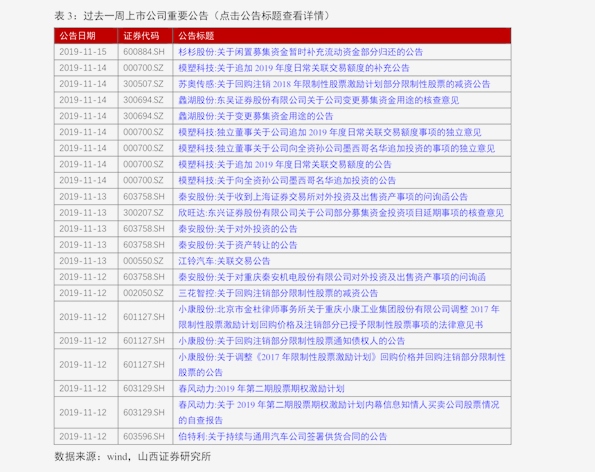
Task: Open 小康股份 通知债权人的公告 link
Action: click(x=292, y=341)
